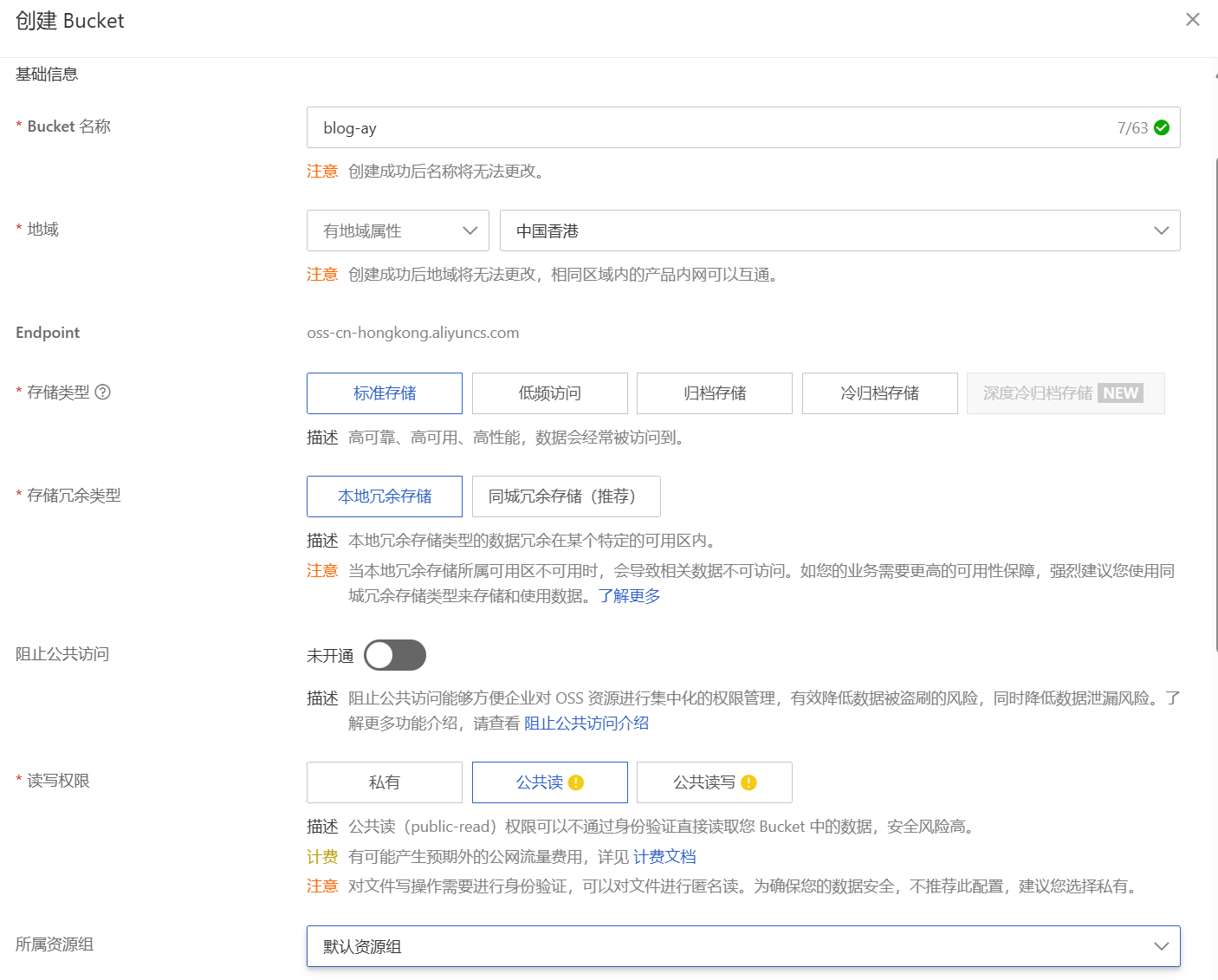This screenshot has height=980, width=1218.
Task: Click the warning icon on 公共读
Action: (x=576, y=782)
